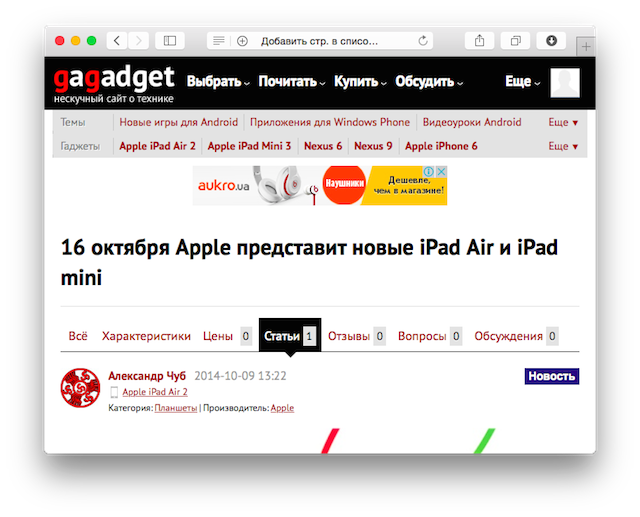The image size is (640, 517).
Task: Click the article headline about iPad Air
Action: point(309,263)
